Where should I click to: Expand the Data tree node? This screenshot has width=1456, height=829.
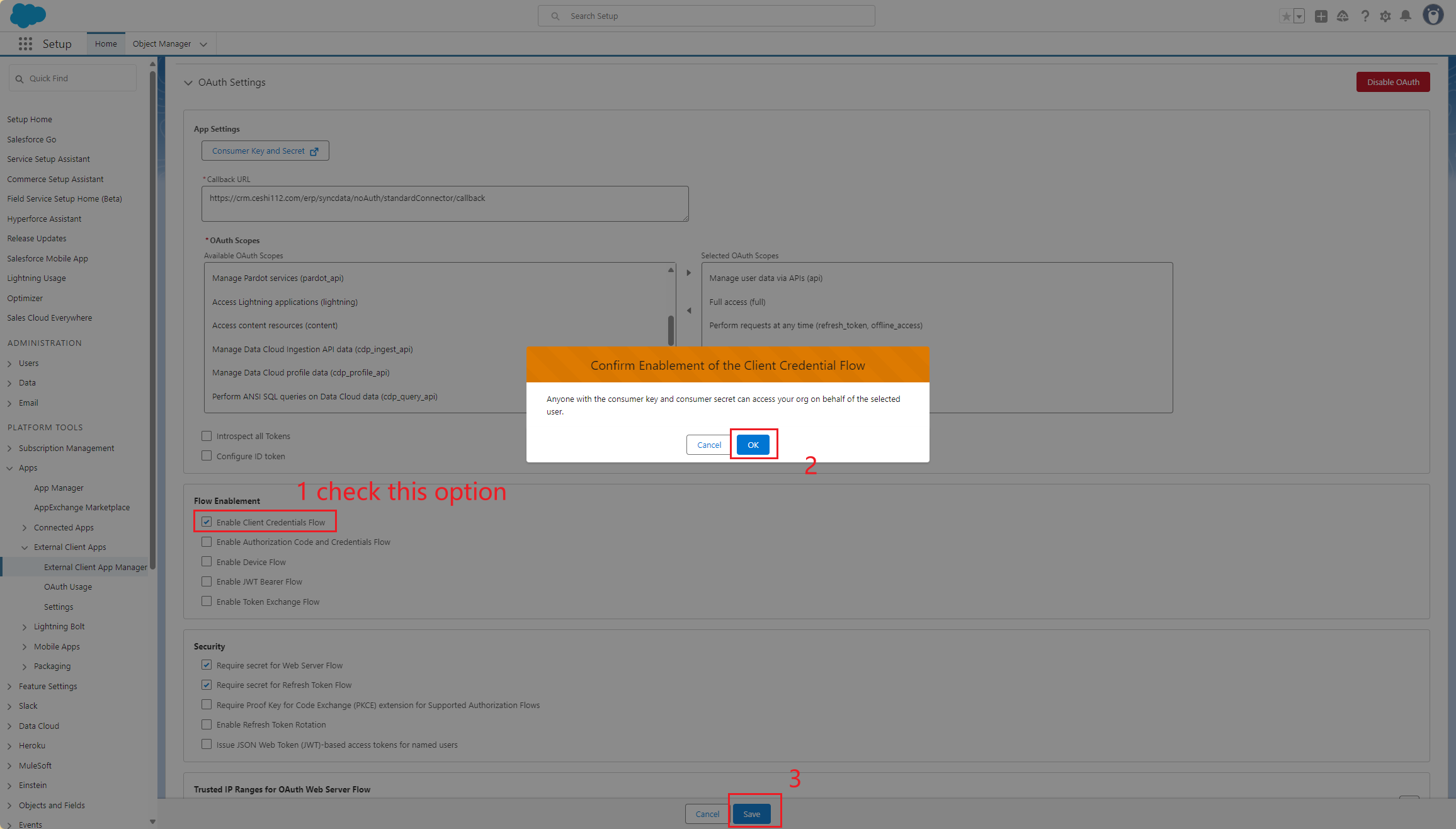click(x=9, y=383)
